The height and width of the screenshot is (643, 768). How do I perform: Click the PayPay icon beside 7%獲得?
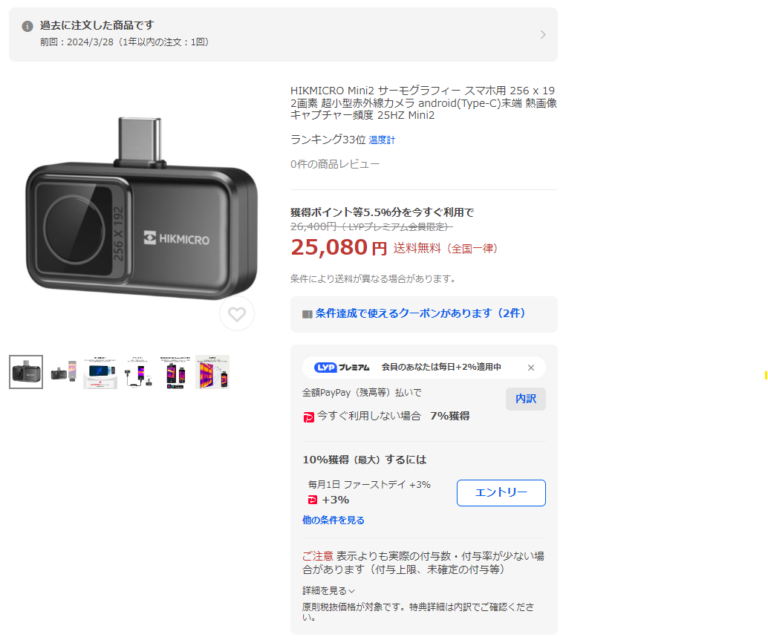click(309, 417)
